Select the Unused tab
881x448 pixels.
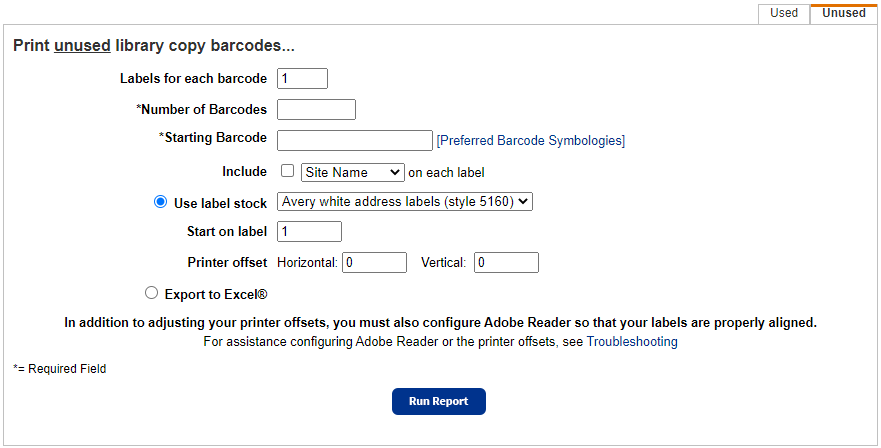tap(843, 13)
